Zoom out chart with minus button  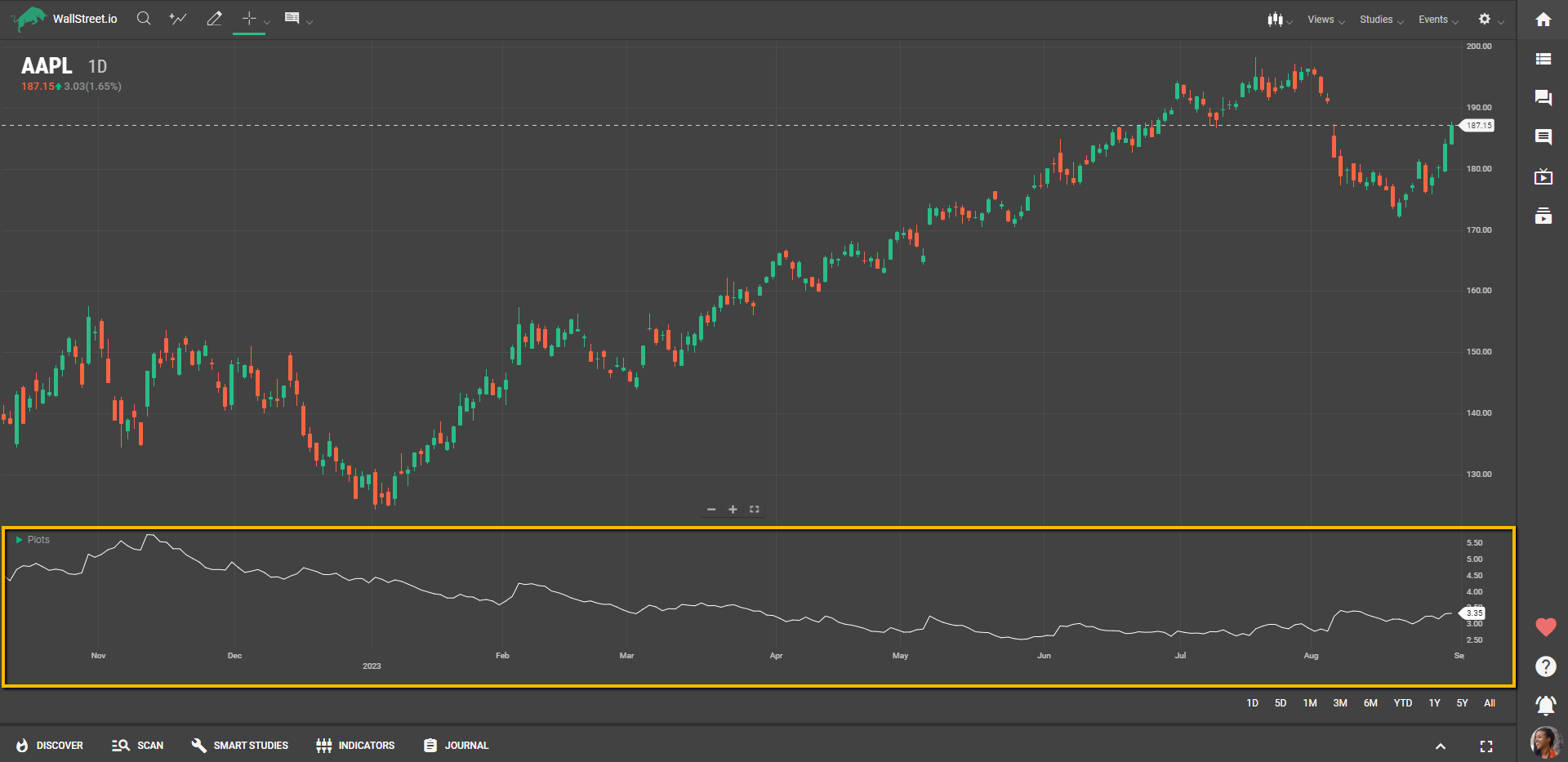[x=711, y=509]
